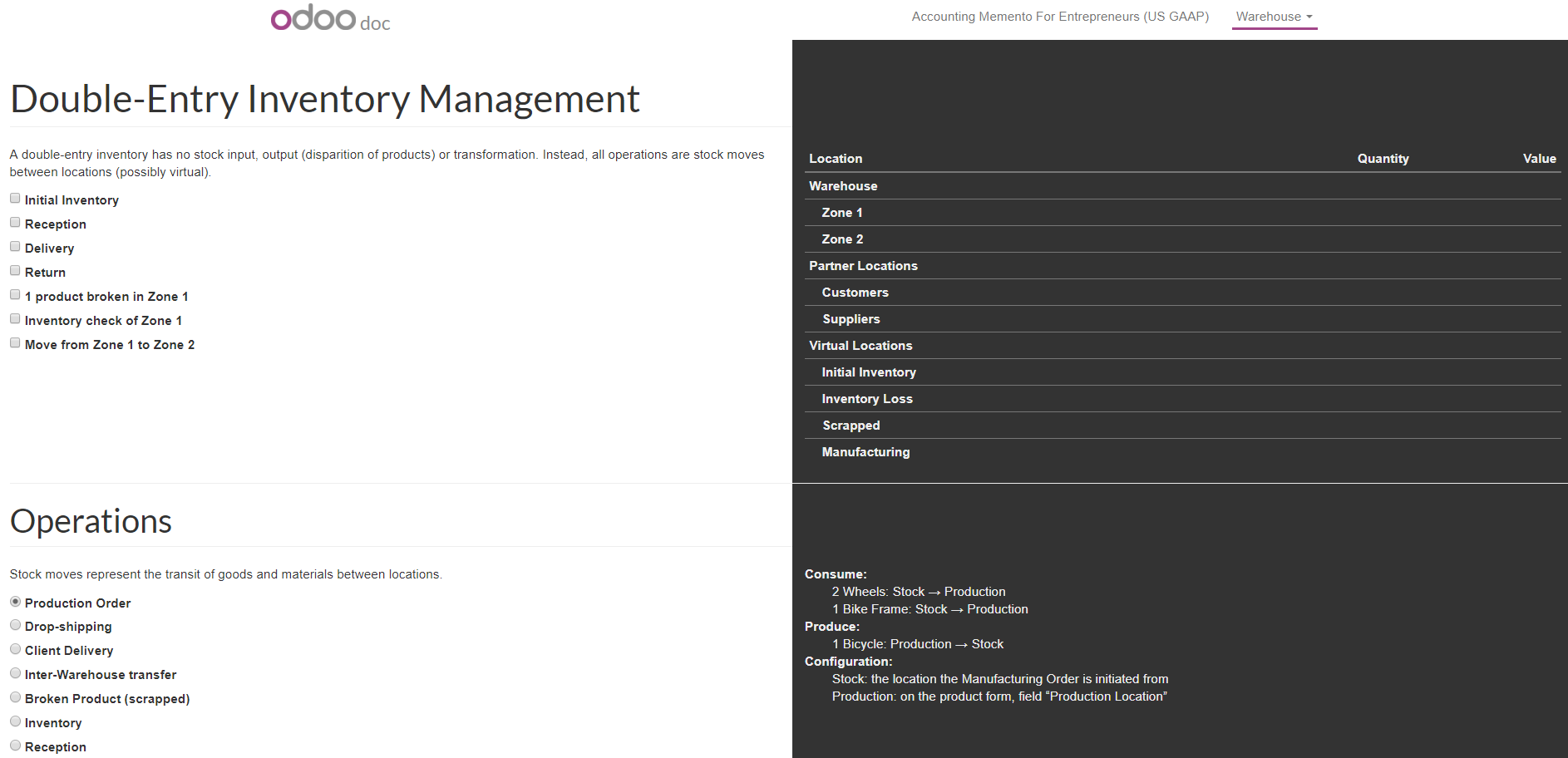This screenshot has height=758, width=1568.
Task: Check the Reception checkbox
Action: coord(15,223)
